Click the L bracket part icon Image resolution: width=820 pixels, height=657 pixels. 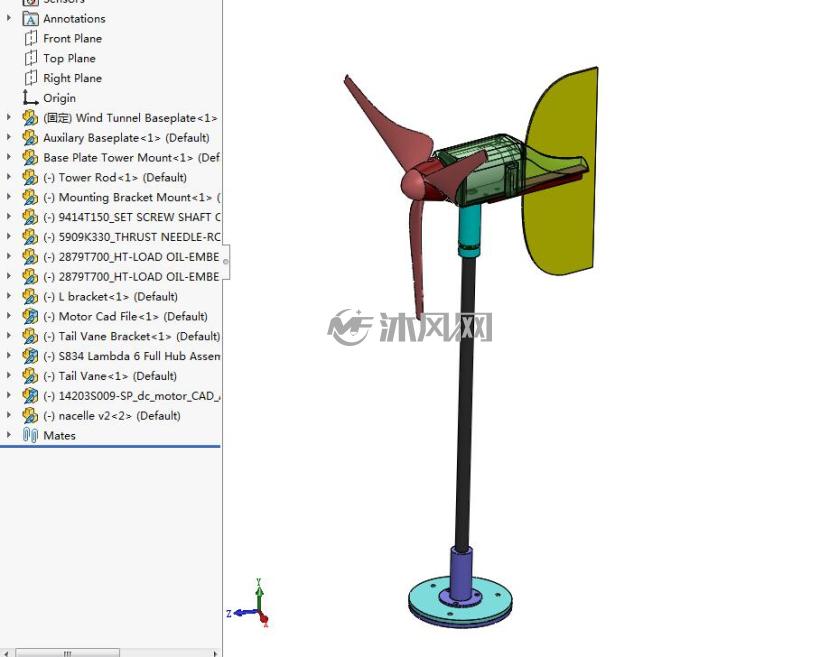[x=30, y=297]
